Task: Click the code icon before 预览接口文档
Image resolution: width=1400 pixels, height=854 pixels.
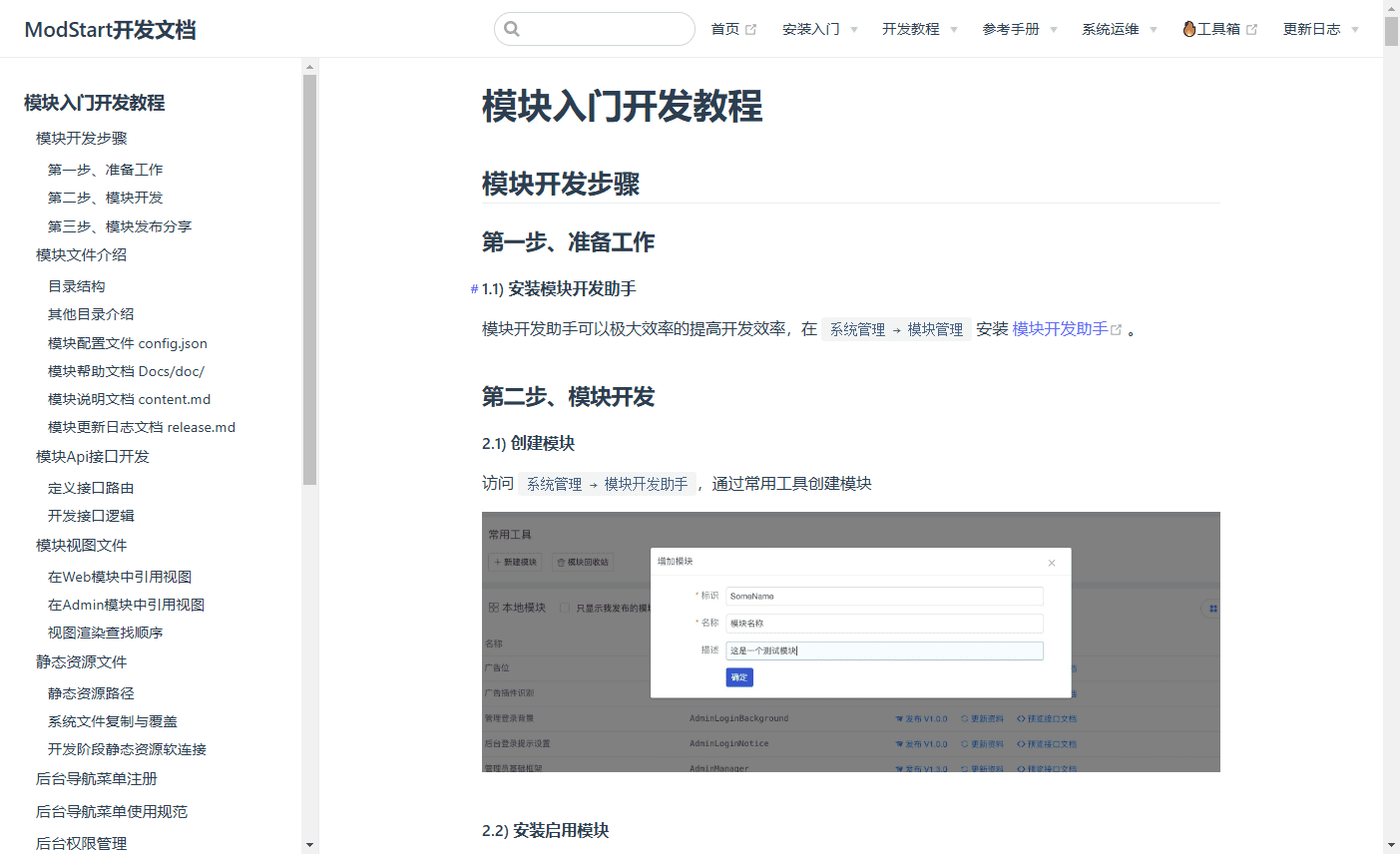Action: pos(1019,718)
